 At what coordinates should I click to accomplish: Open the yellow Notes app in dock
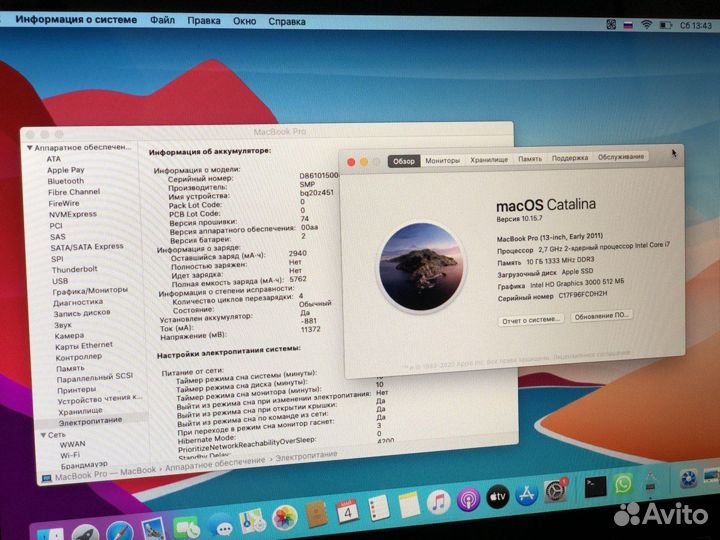[409, 505]
